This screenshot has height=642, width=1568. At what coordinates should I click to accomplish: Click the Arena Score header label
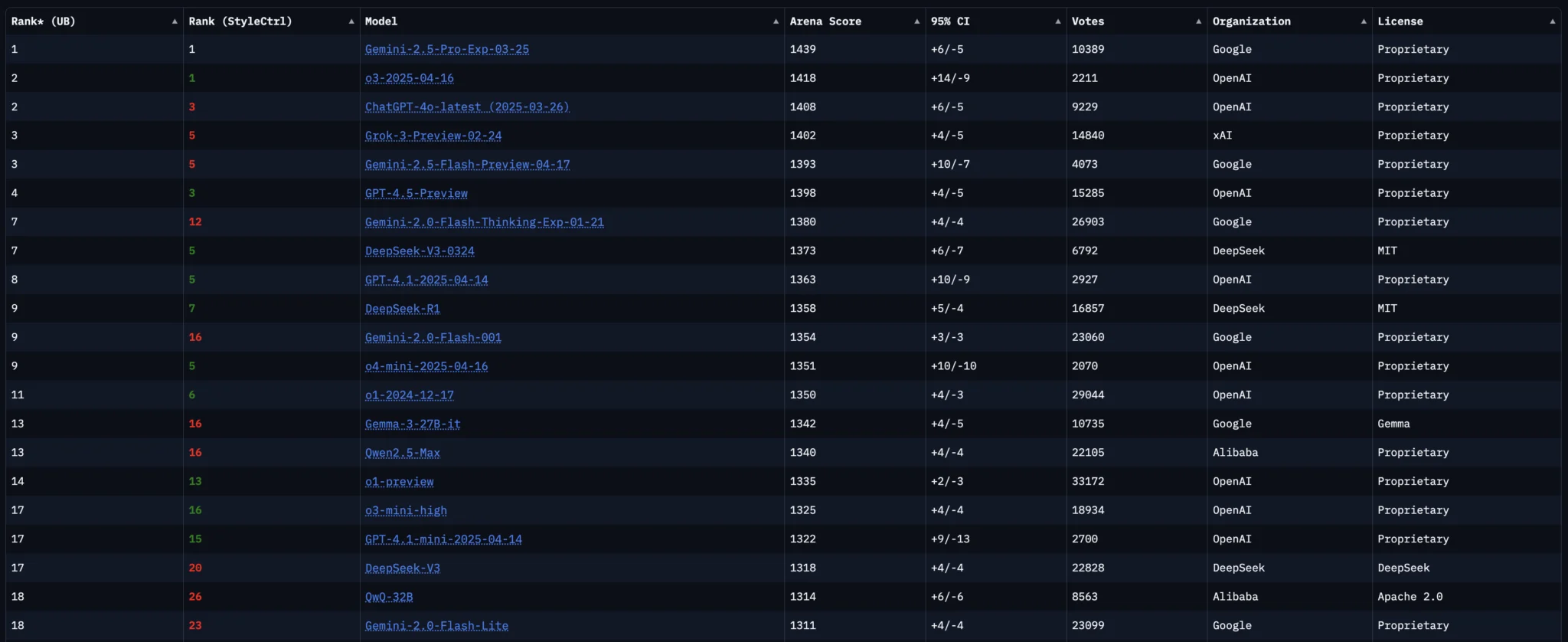[825, 21]
